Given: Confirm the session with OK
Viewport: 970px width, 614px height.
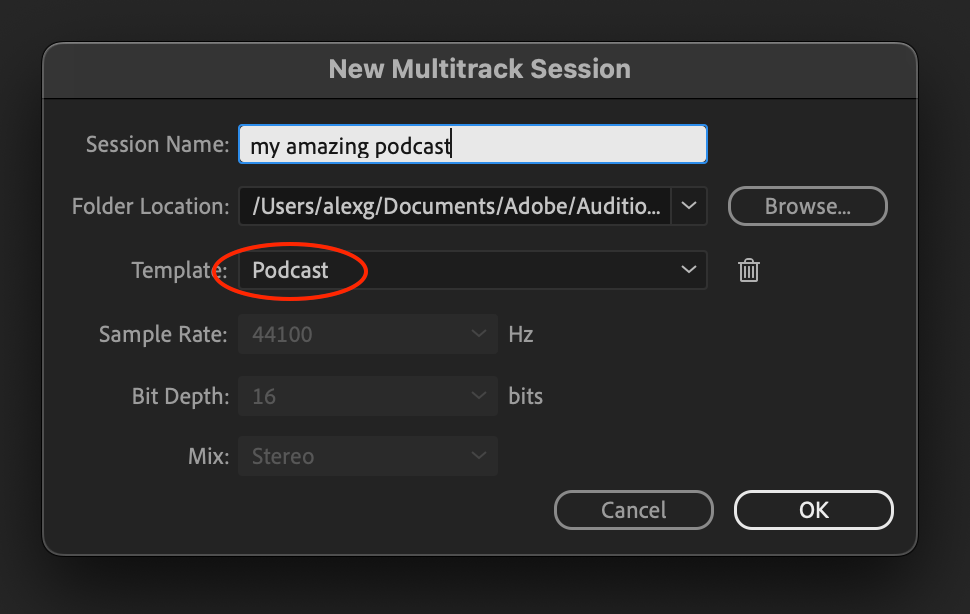Looking at the screenshot, I should 813,510.
